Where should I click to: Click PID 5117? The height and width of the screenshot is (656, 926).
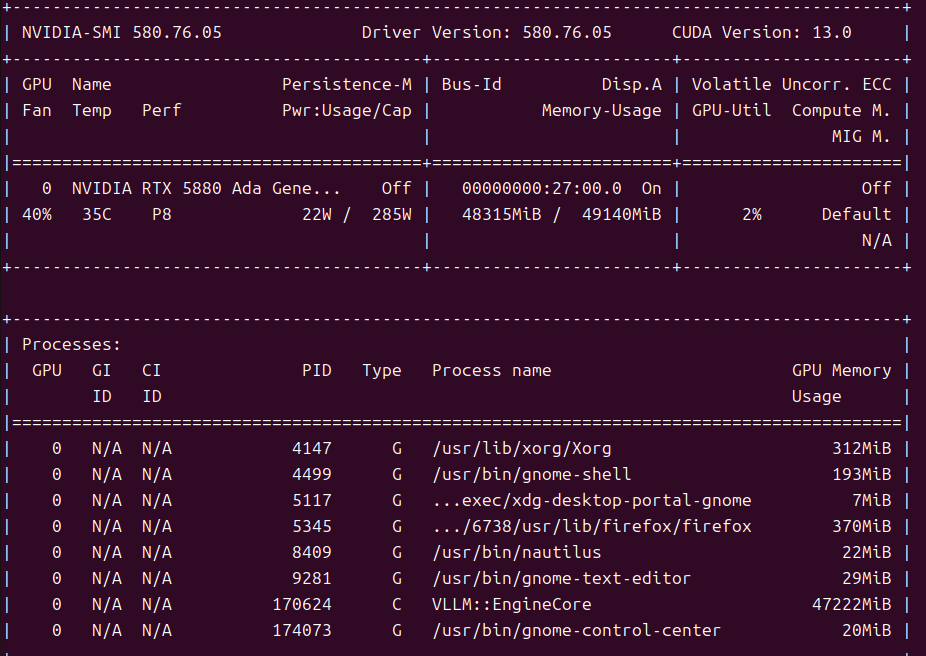pyautogui.click(x=312, y=500)
